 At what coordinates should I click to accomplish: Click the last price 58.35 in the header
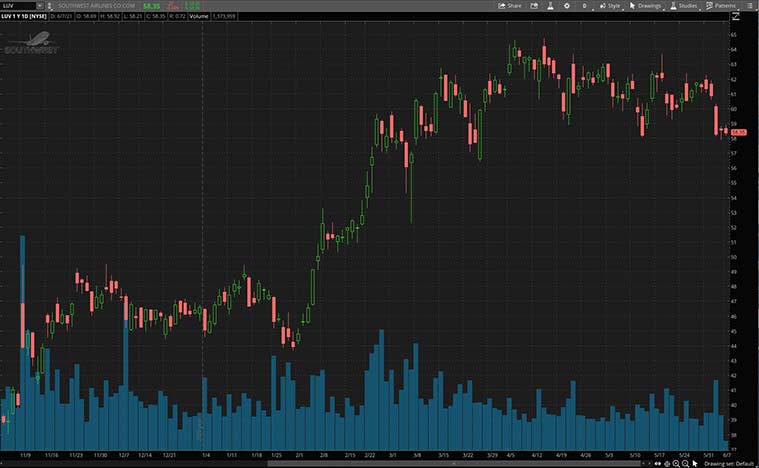[152, 6]
